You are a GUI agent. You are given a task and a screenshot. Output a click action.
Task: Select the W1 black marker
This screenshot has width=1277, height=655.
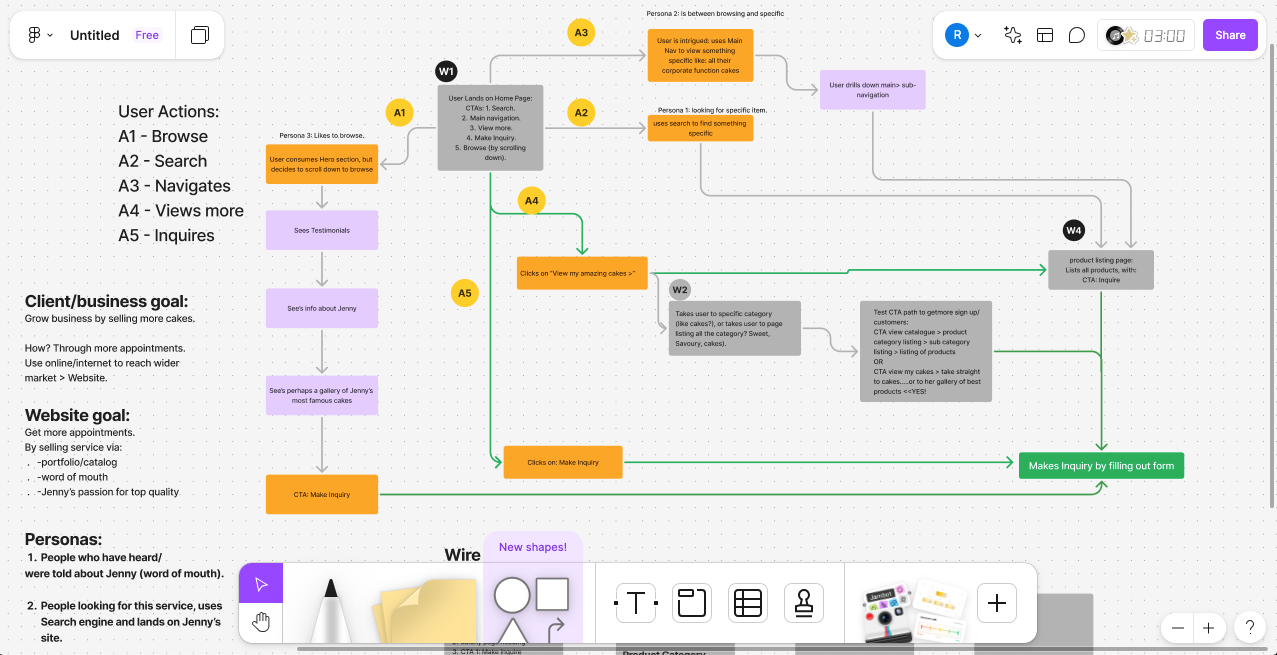tap(447, 71)
